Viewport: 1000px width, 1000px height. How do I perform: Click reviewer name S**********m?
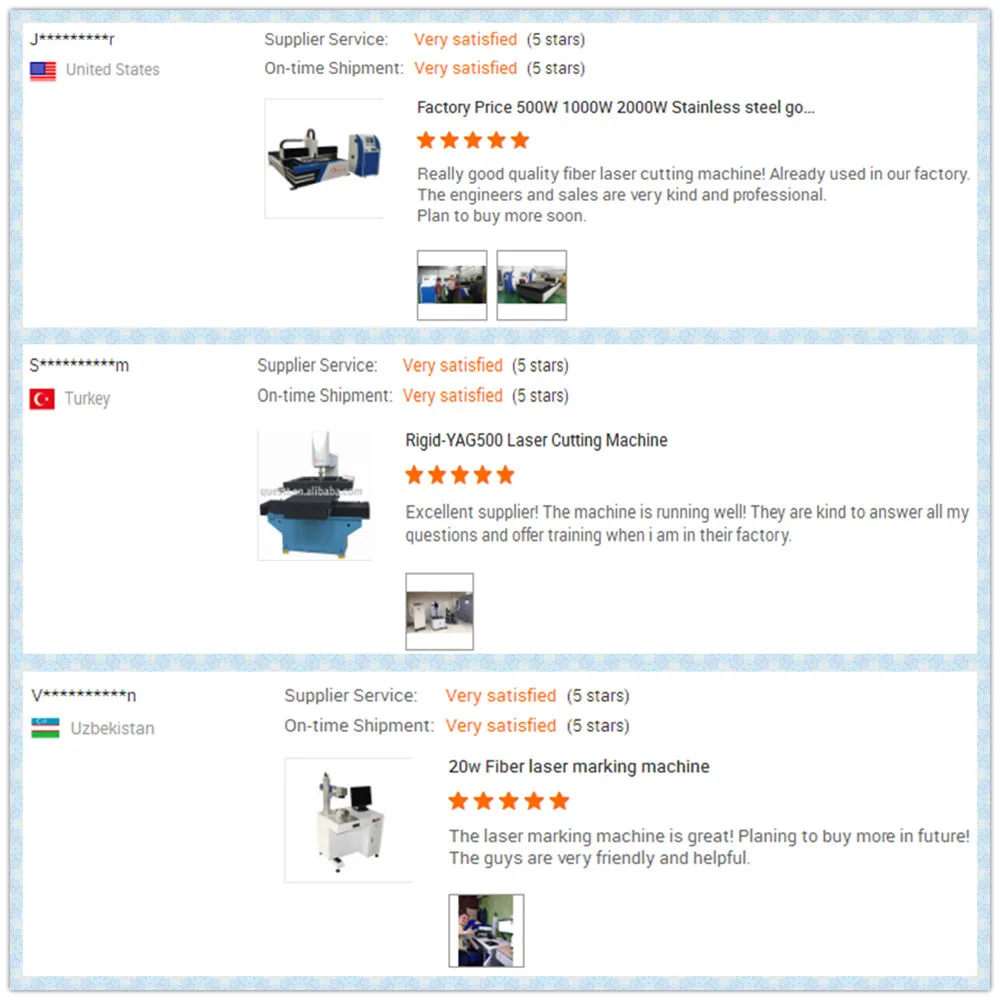79,365
